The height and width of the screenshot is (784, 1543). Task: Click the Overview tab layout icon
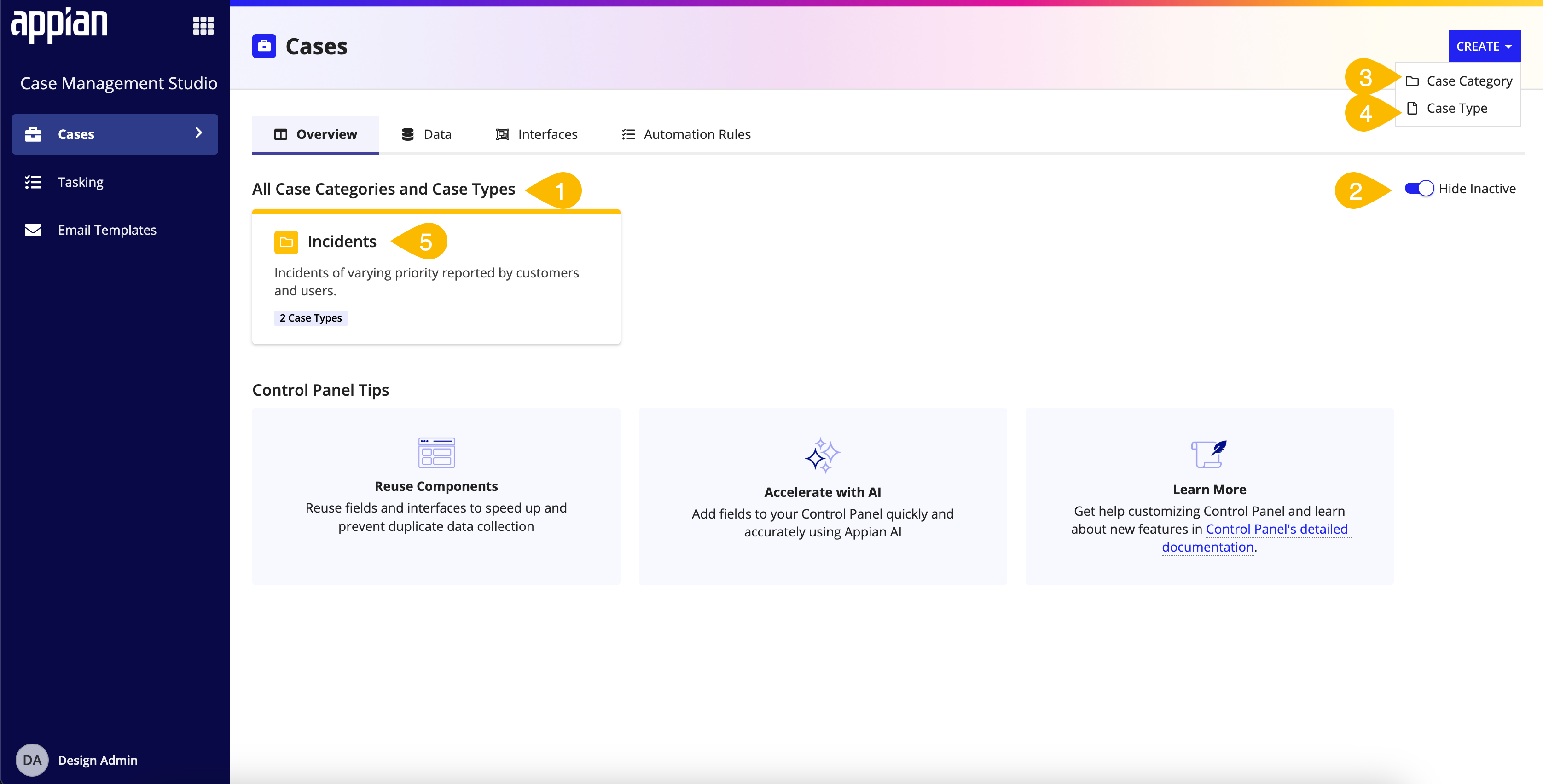280,134
